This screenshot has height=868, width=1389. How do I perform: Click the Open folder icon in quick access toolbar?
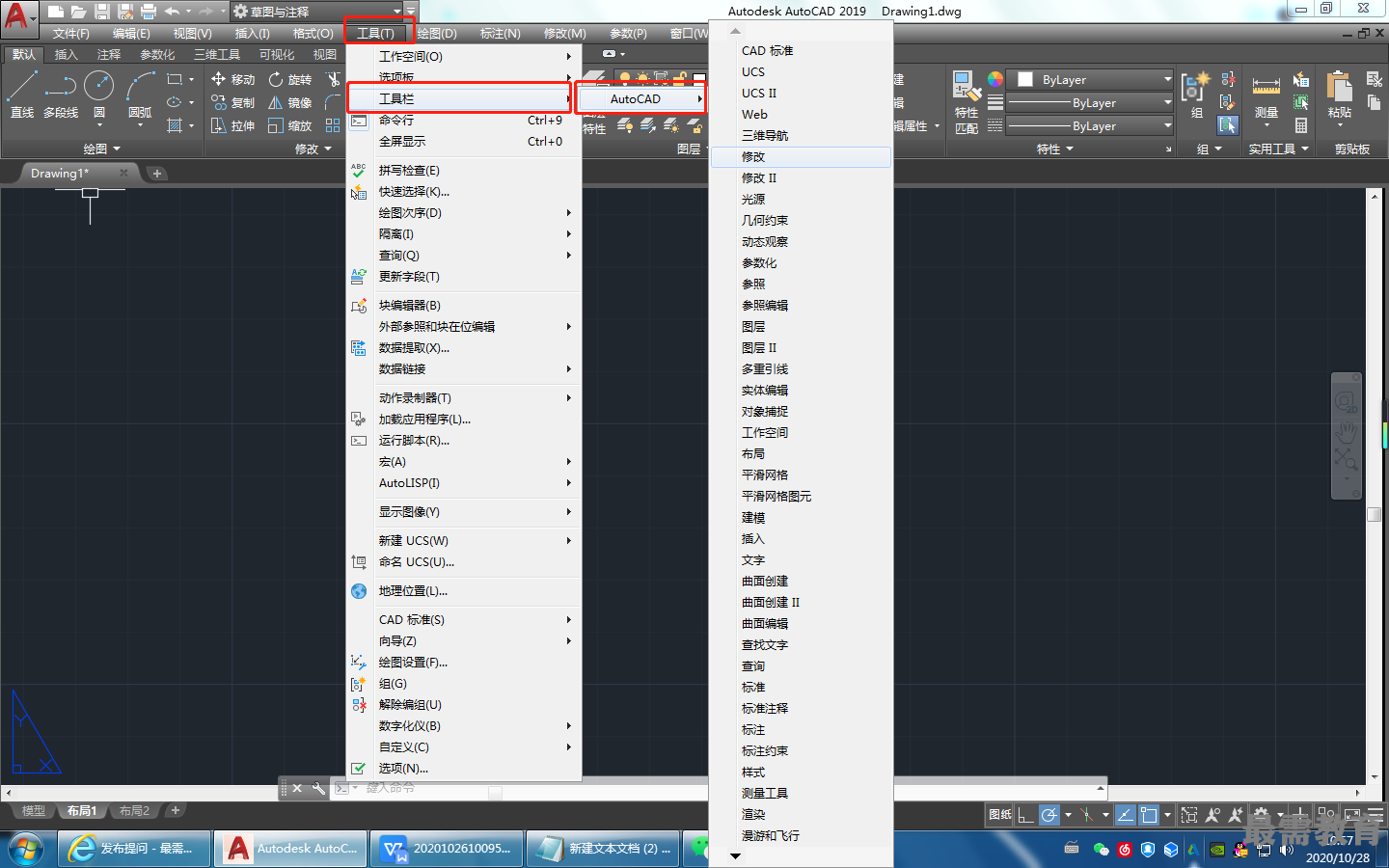[78, 12]
